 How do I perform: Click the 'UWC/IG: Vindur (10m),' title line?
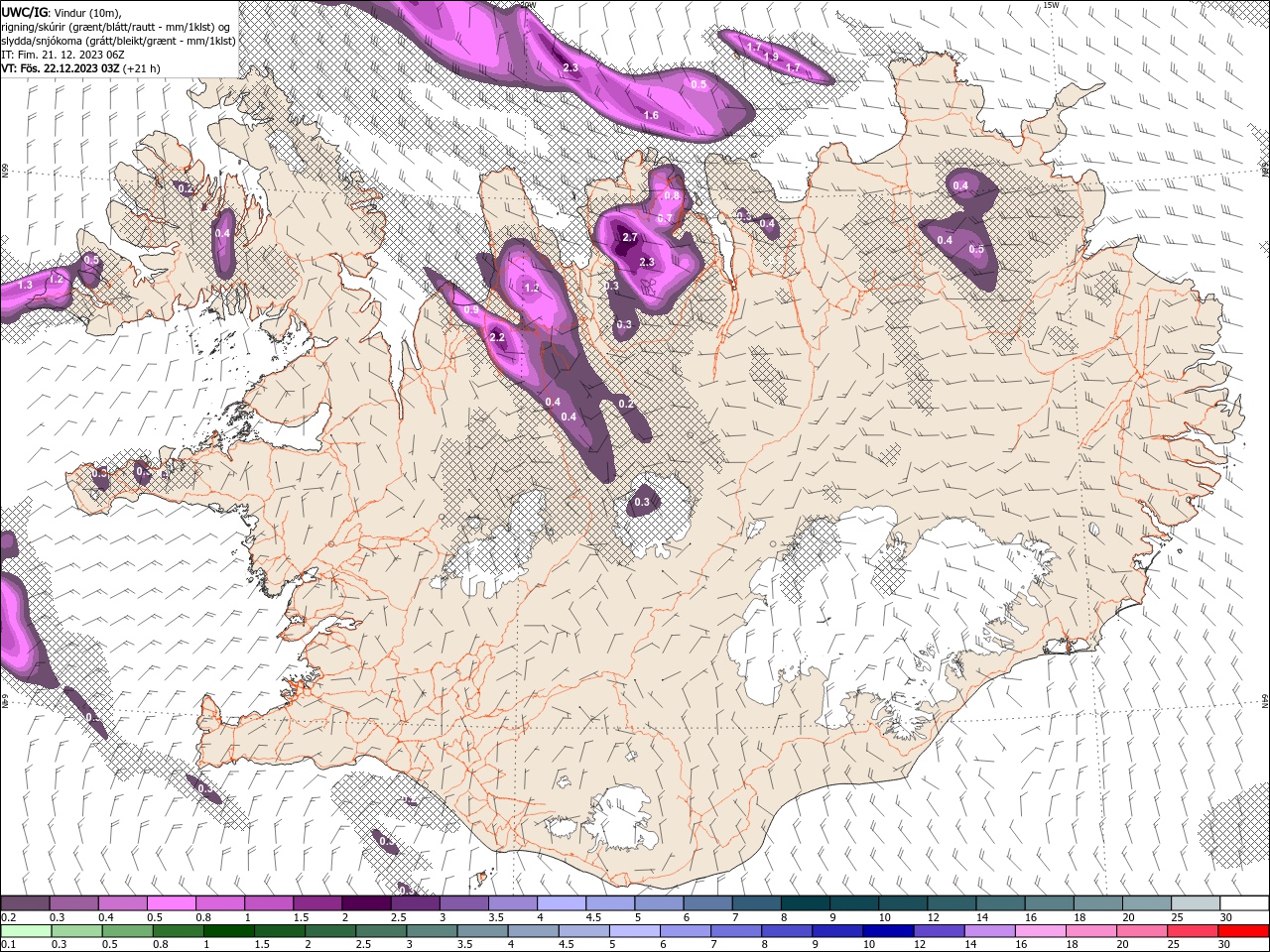coord(61,12)
